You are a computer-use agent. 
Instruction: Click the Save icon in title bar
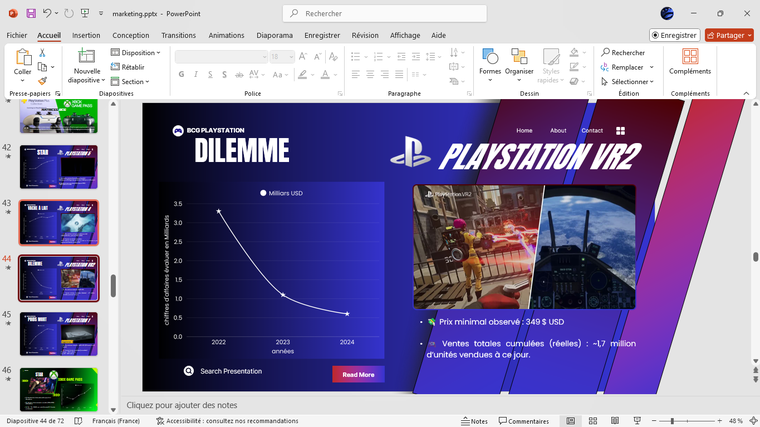(31, 13)
